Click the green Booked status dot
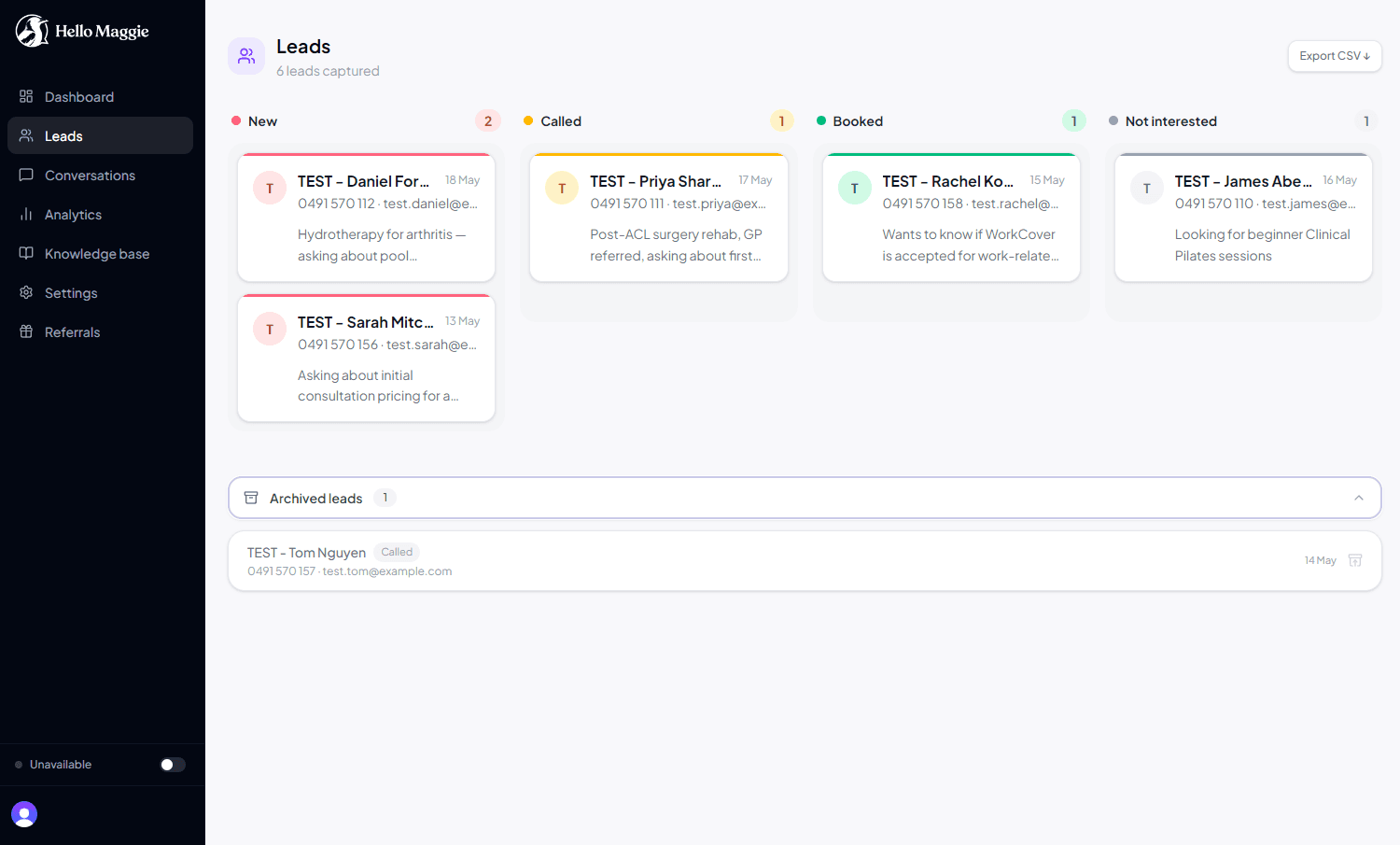Image resolution: width=1400 pixels, height=845 pixels. pos(821,120)
